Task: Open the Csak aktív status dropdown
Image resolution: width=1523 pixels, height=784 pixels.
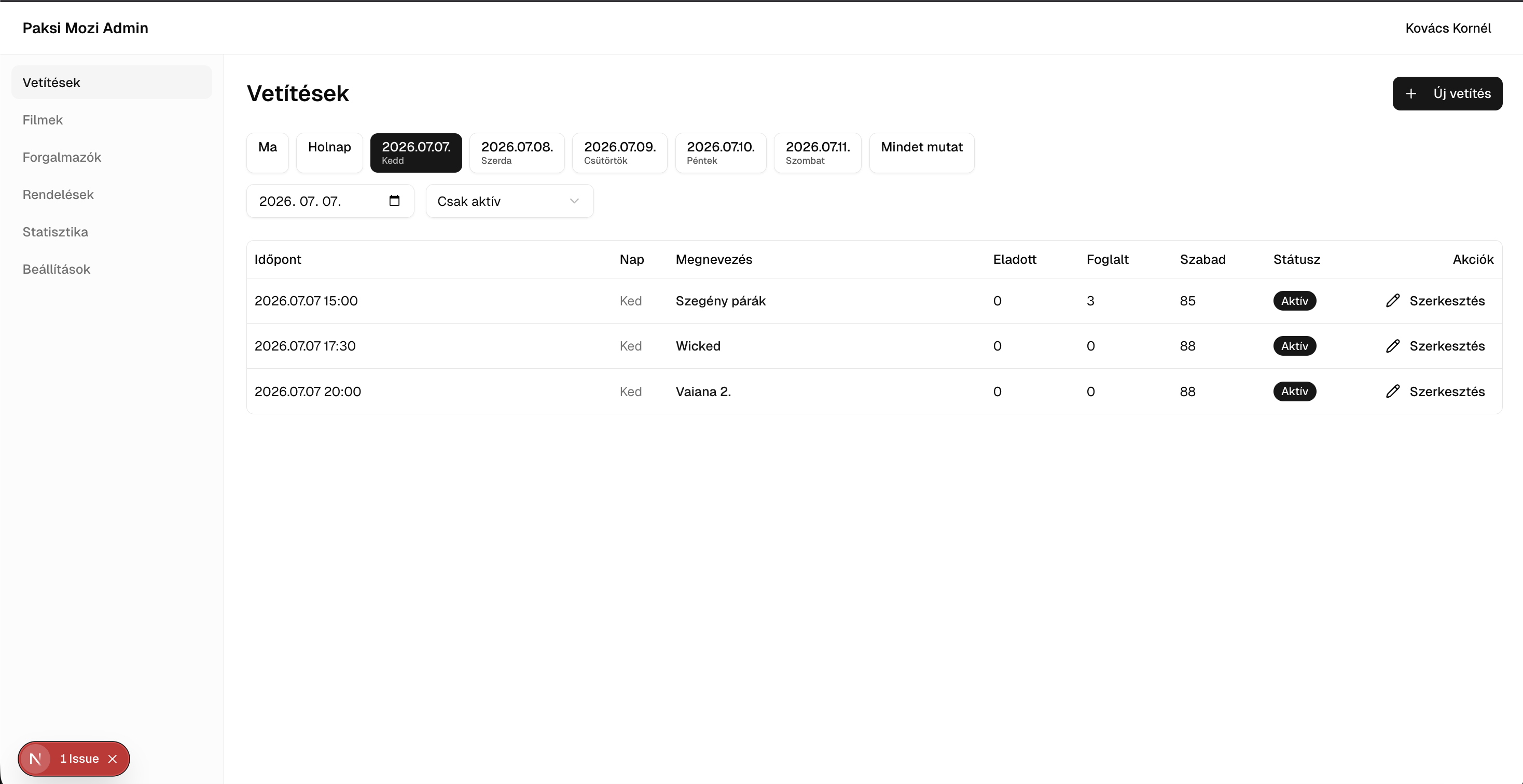Action: [x=509, y=201]
